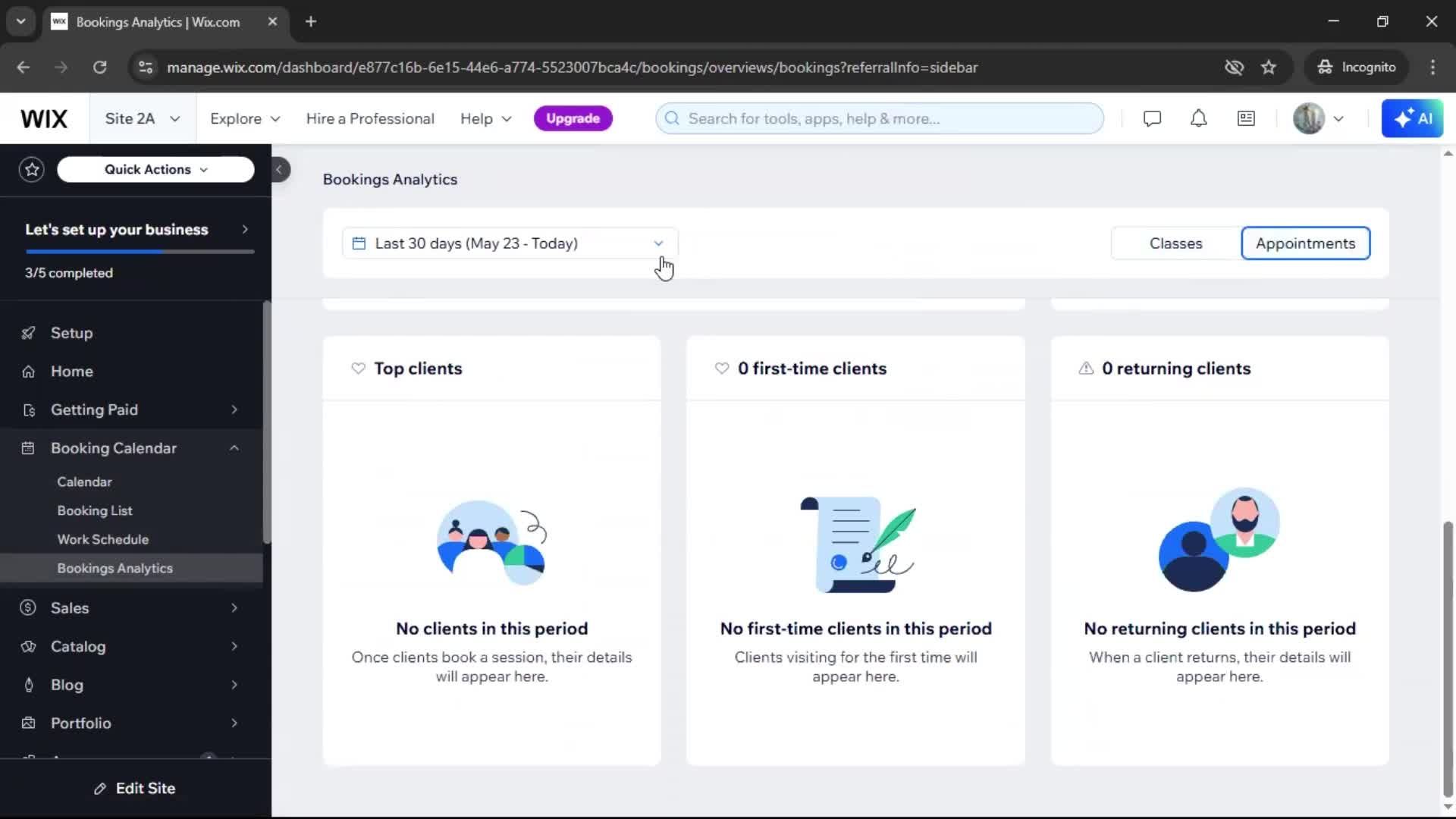Expand the Blog submenu arrow
The image size is (1456, 819).
coord(234,685)
